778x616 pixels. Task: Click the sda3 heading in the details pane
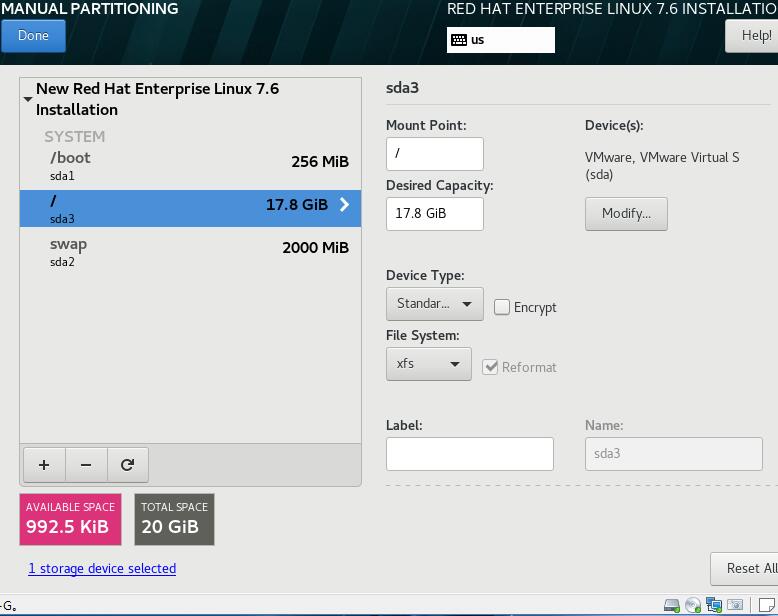(x=402, y=88)
